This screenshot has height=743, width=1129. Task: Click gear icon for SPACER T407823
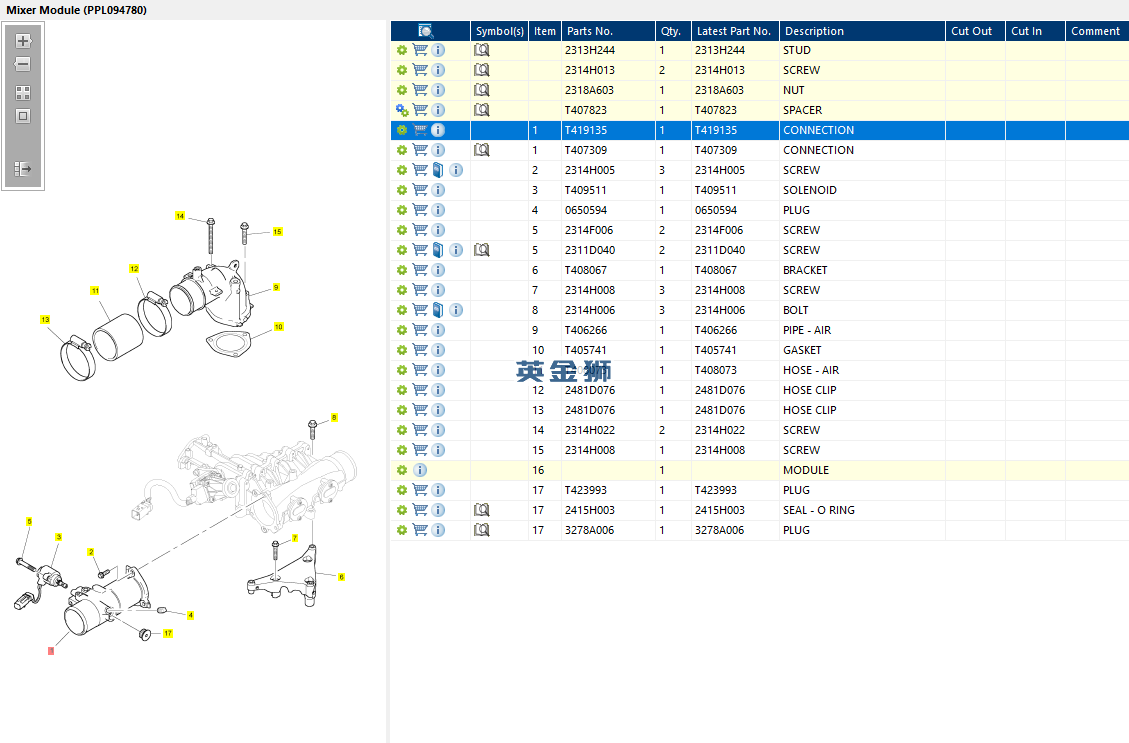(402, 110)
